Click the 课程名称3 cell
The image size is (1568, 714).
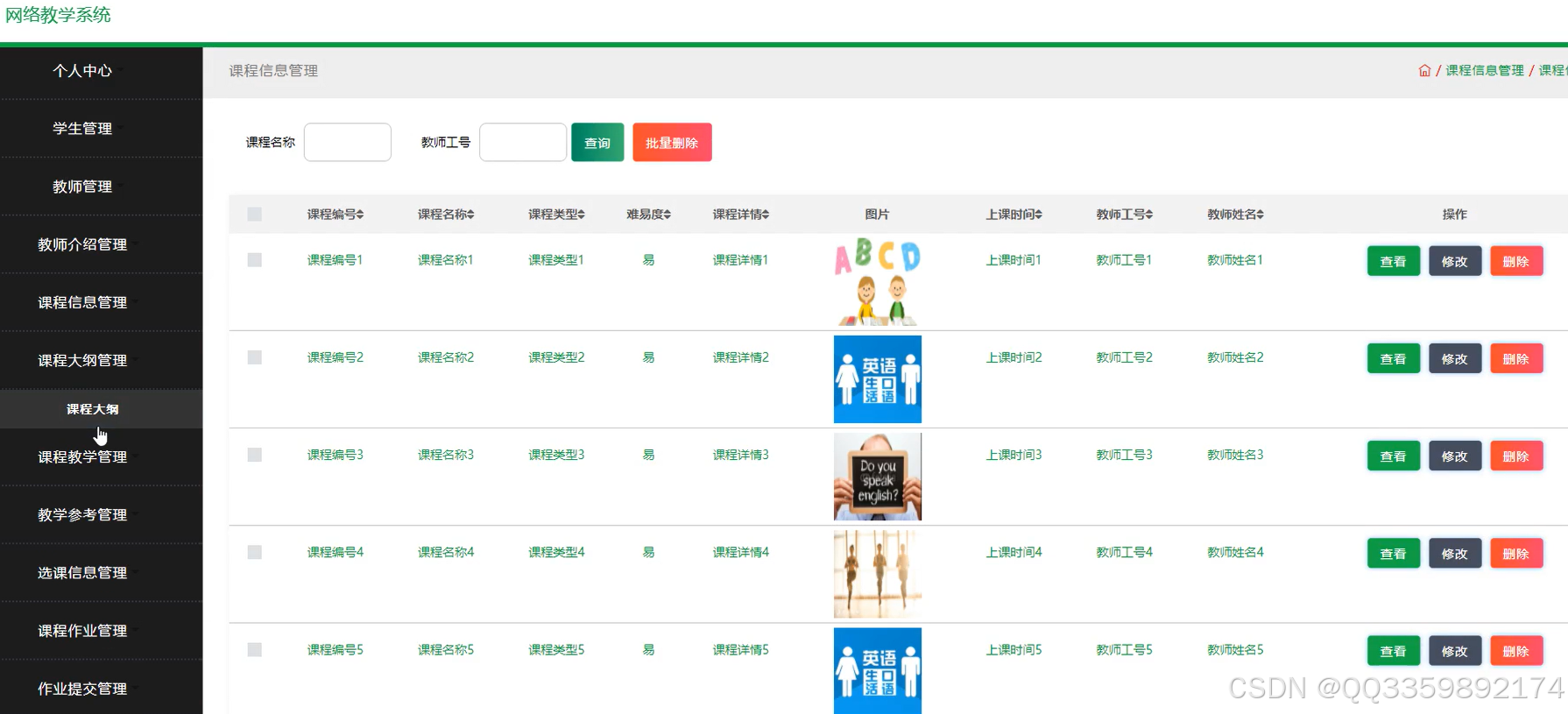[x=445, y=455]
